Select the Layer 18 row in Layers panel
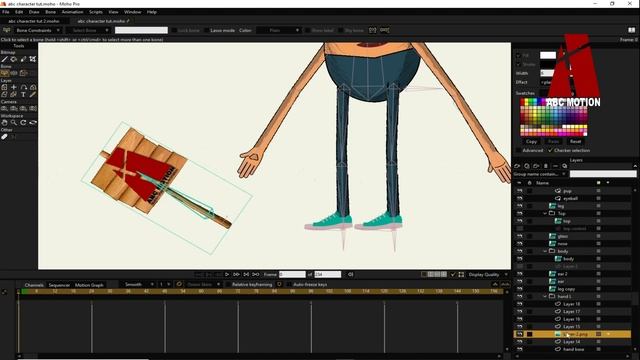The height and width of the screenshot is (360, 640). (x=572, y=304)
